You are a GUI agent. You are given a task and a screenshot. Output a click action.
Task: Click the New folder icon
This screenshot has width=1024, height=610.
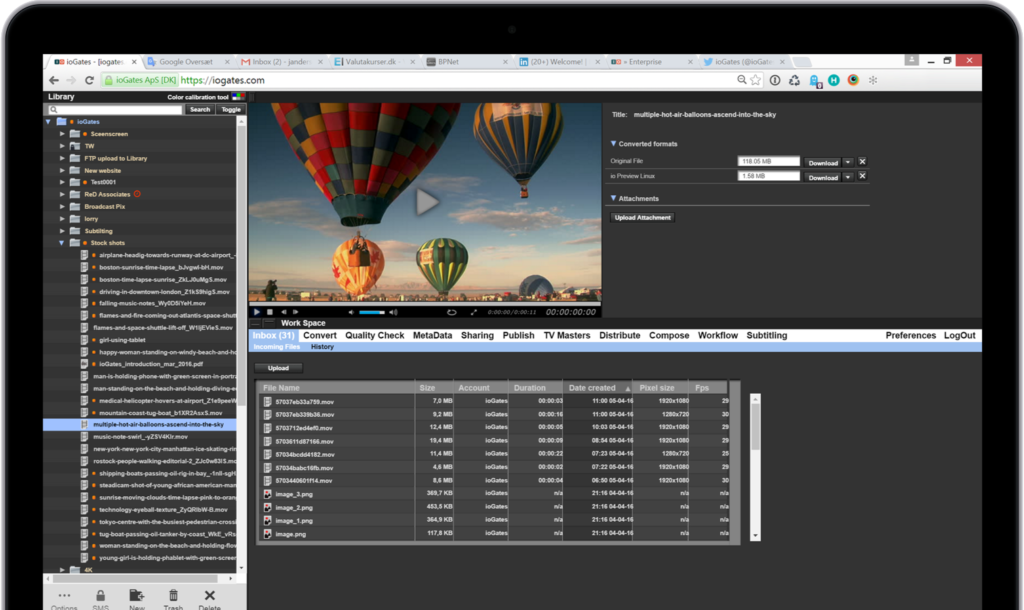136,596
